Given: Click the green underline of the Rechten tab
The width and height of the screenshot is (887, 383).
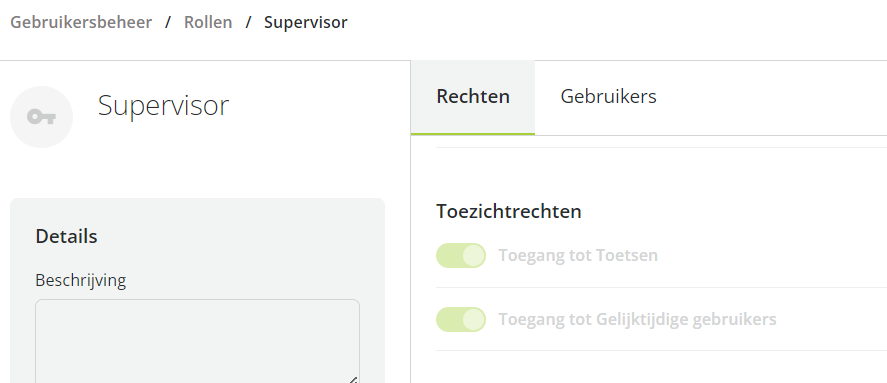Looking at the screenshot, I should (473, 134).
